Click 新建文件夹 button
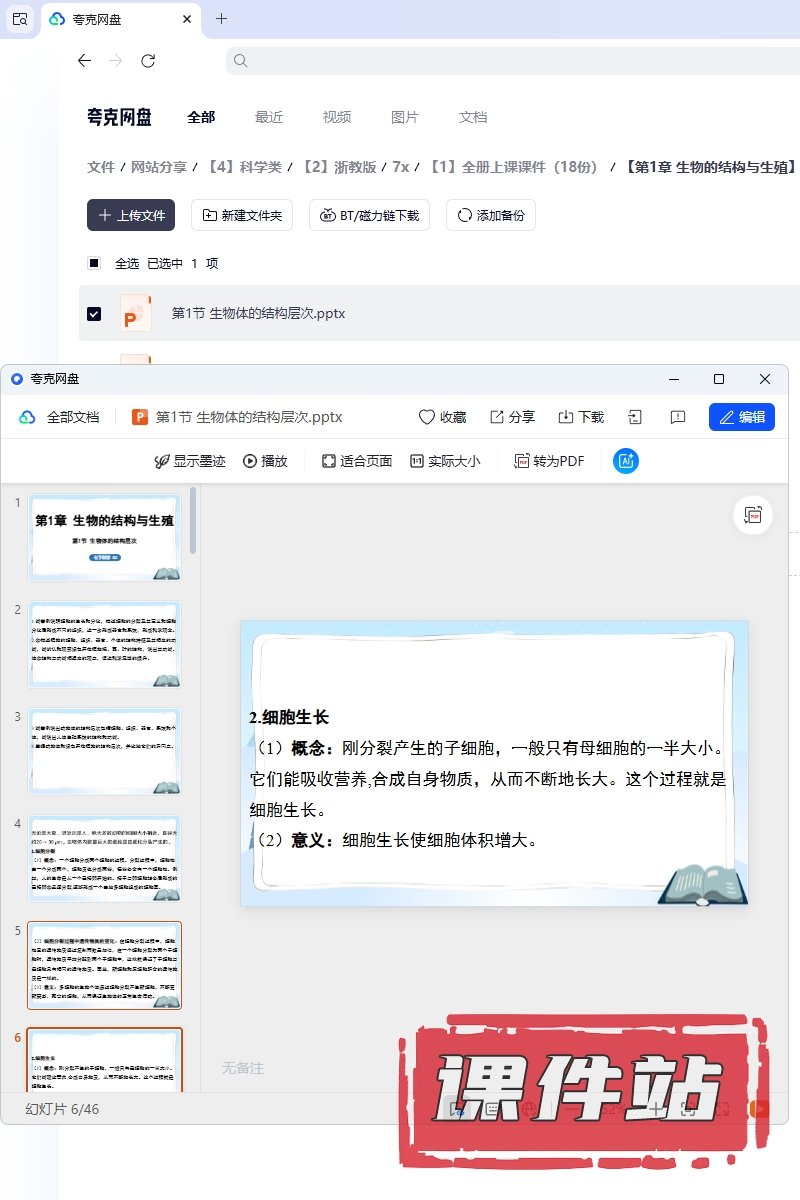 click(x=242, y=215)
